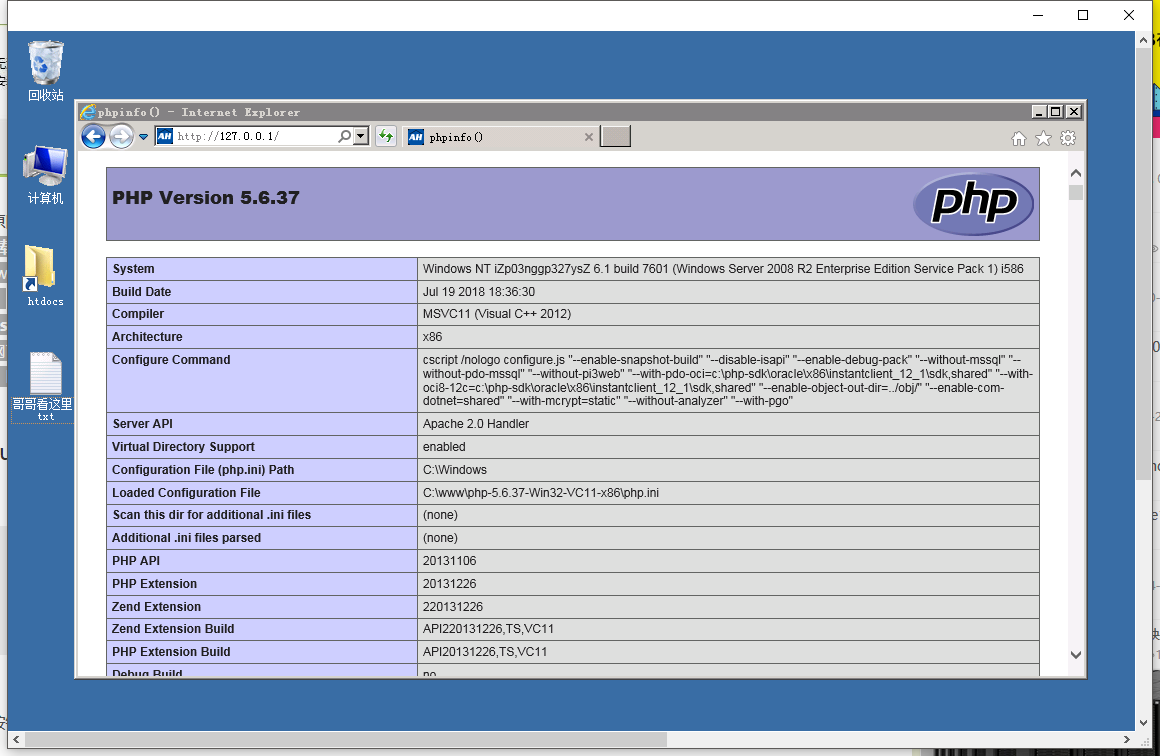Click the Apache 2.0 Handler value

click(x=476, y=424)
